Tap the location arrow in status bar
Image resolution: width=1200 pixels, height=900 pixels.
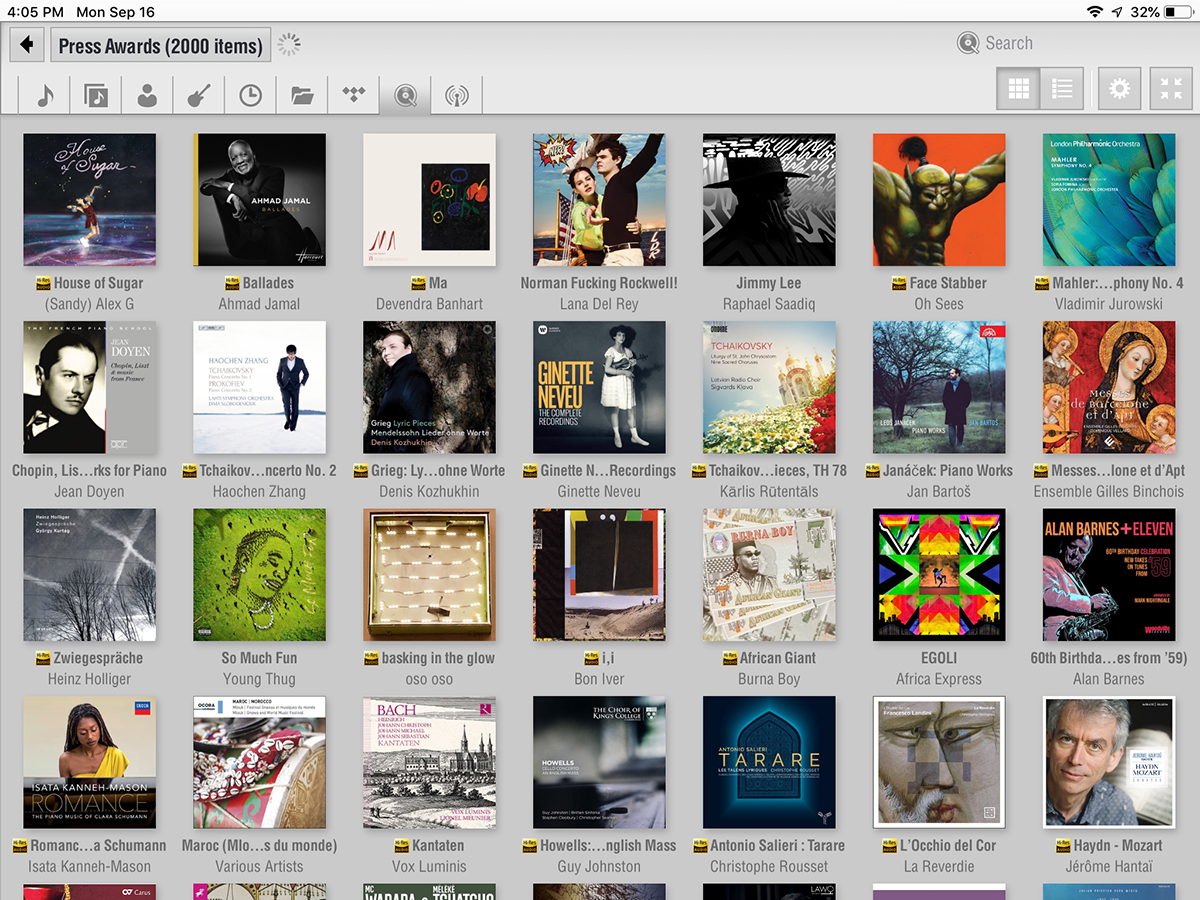point(1117,12)
